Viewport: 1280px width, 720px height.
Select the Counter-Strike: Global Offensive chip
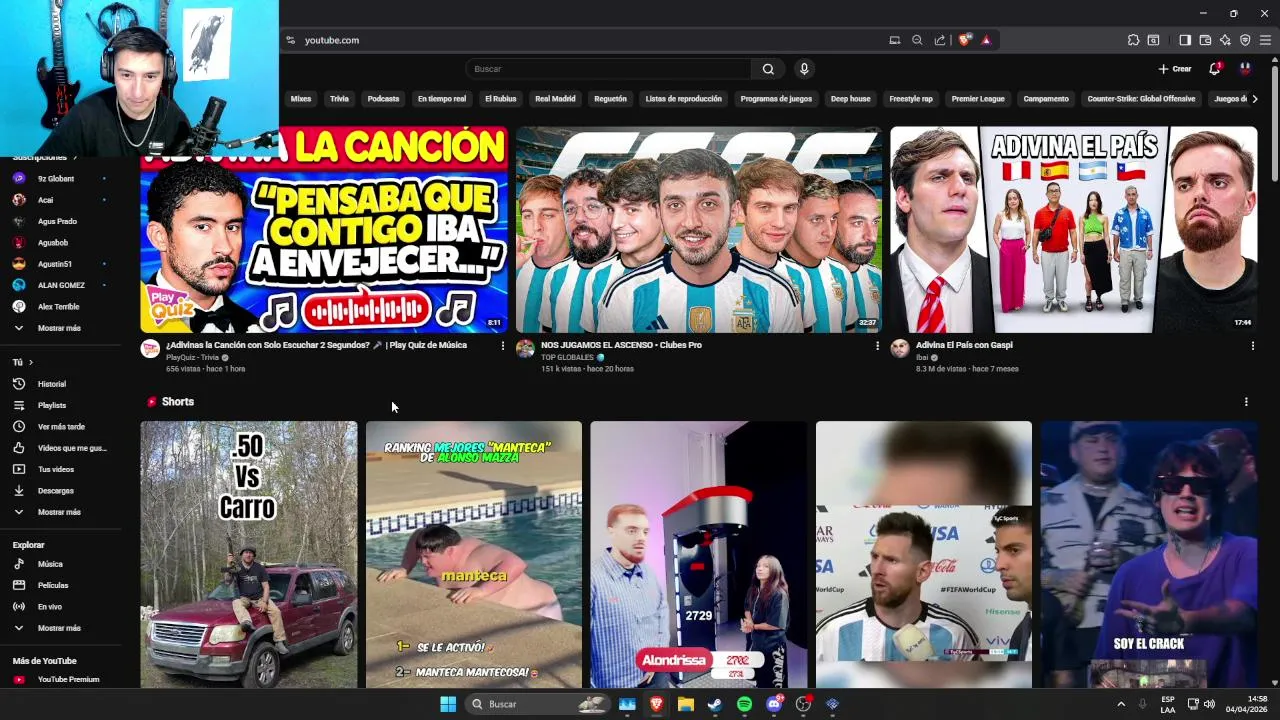[1141, 99]
